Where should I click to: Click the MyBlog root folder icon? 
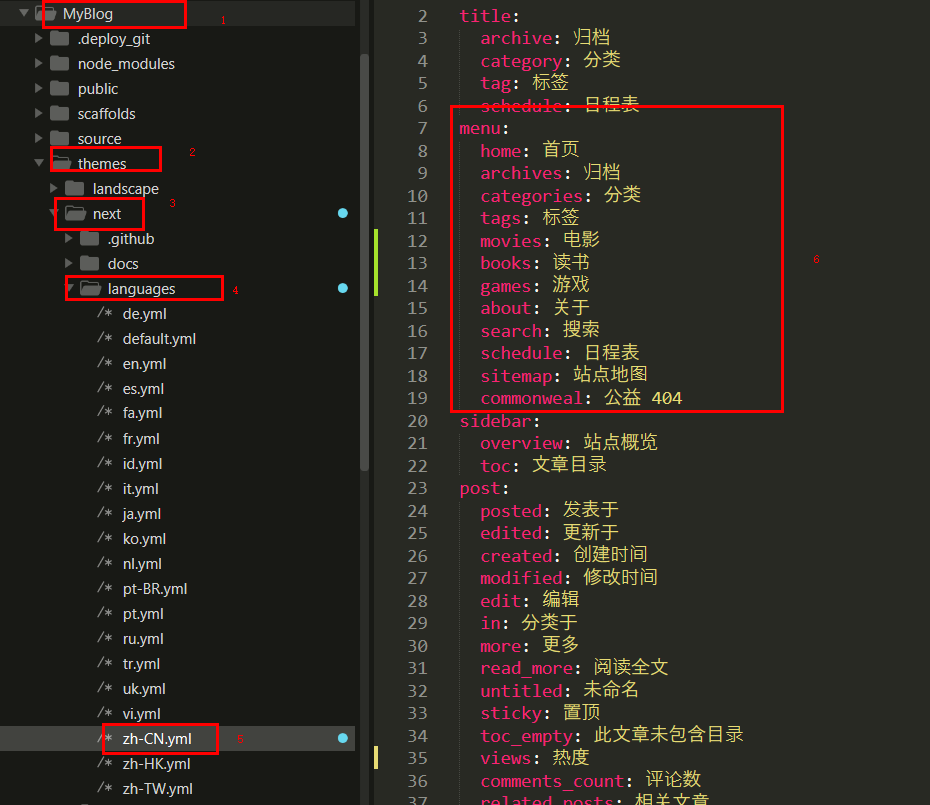pos(46,14)
